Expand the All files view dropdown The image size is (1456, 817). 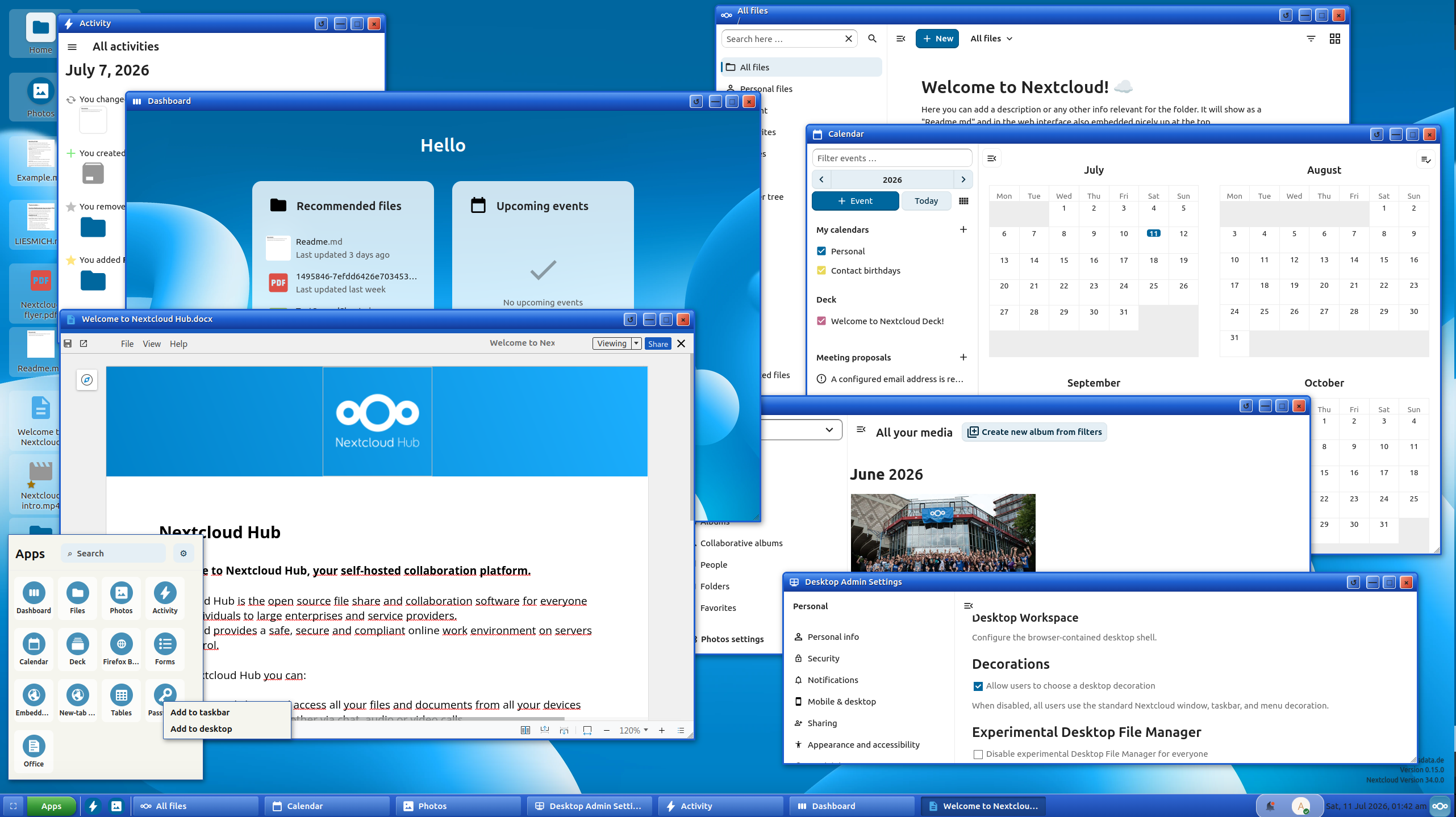[x=991, y=39]
